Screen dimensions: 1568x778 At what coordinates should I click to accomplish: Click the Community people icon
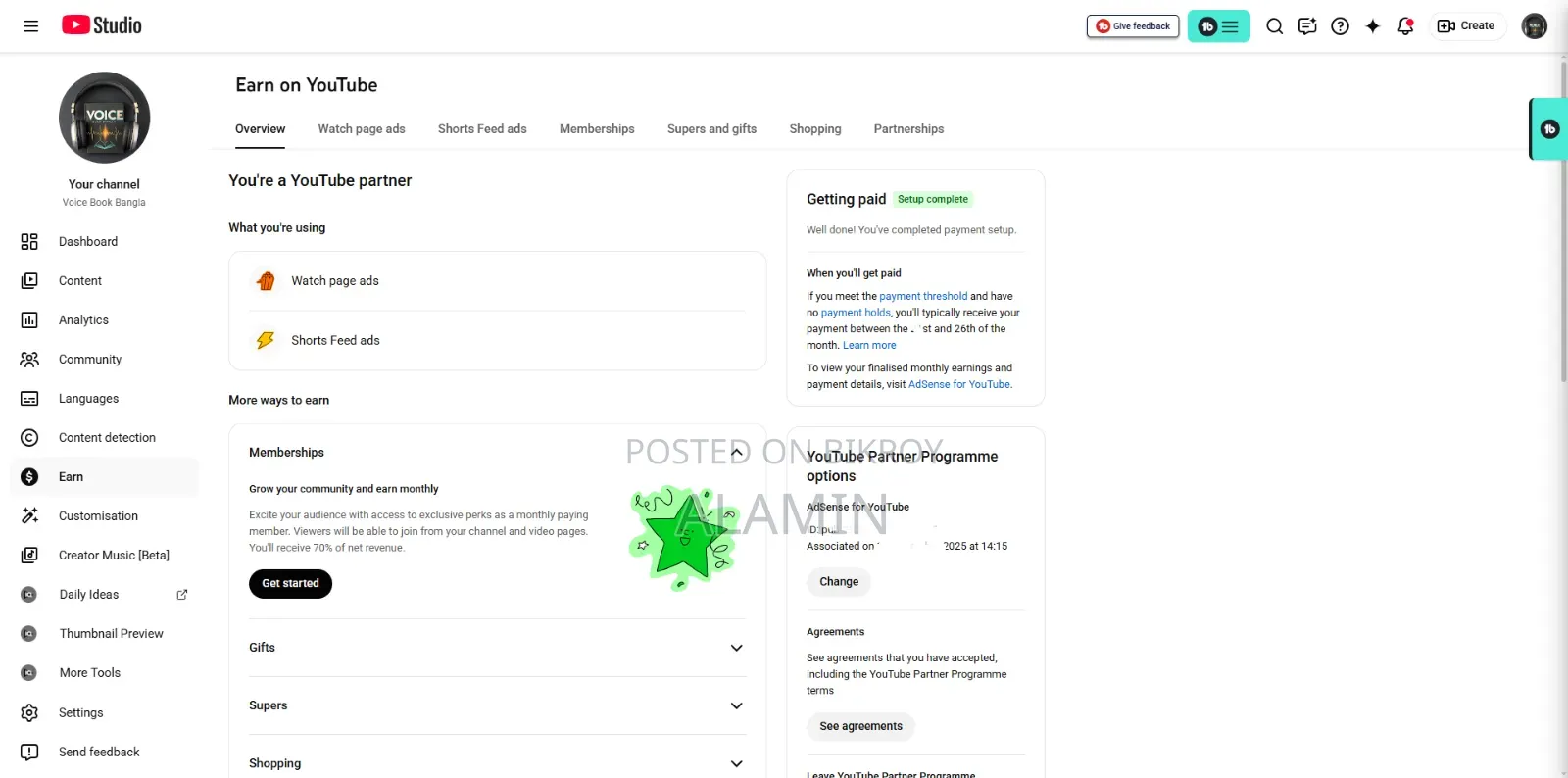tap(29, 359)
